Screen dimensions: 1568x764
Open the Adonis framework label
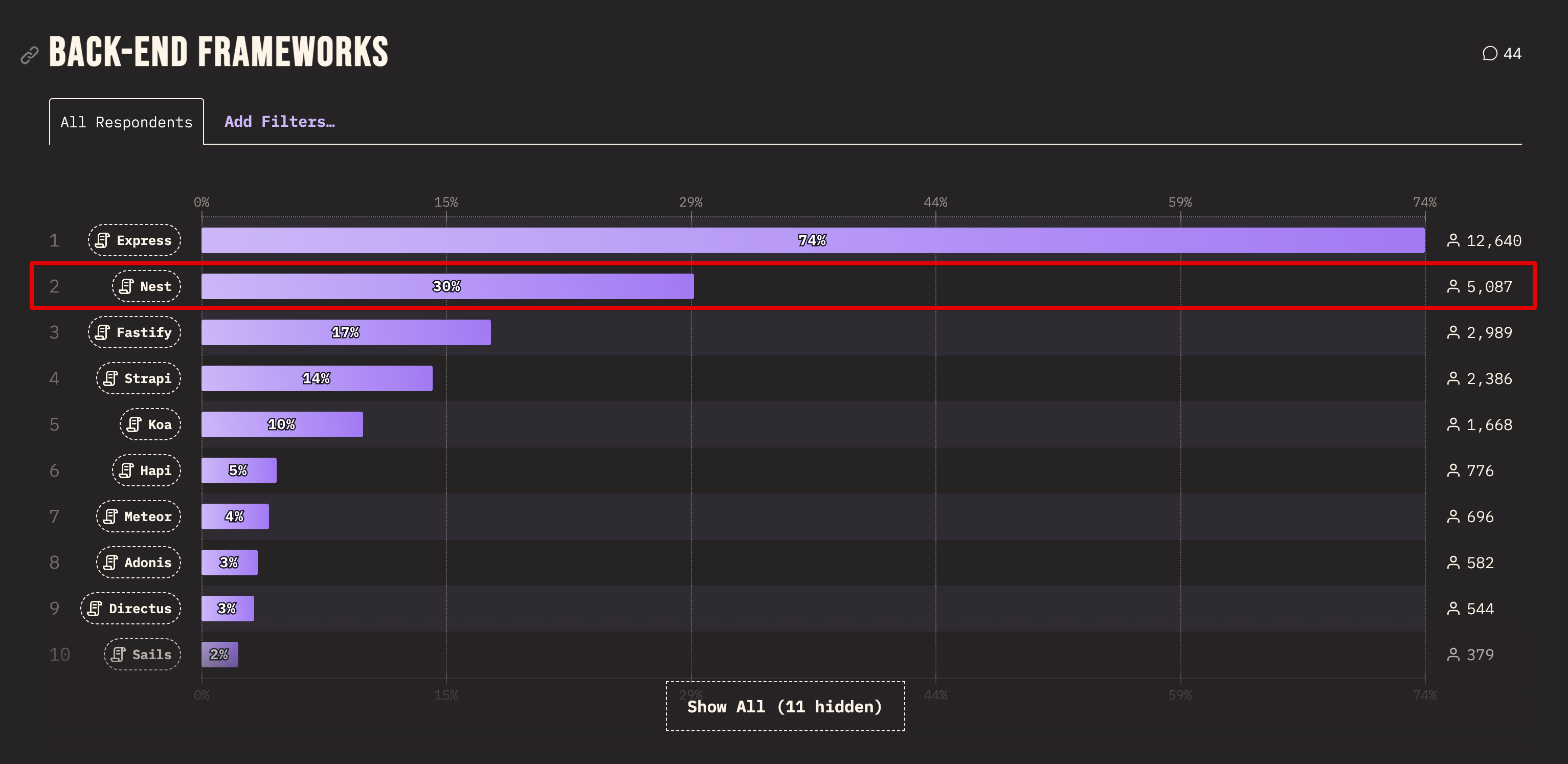(x=138, y=563)
